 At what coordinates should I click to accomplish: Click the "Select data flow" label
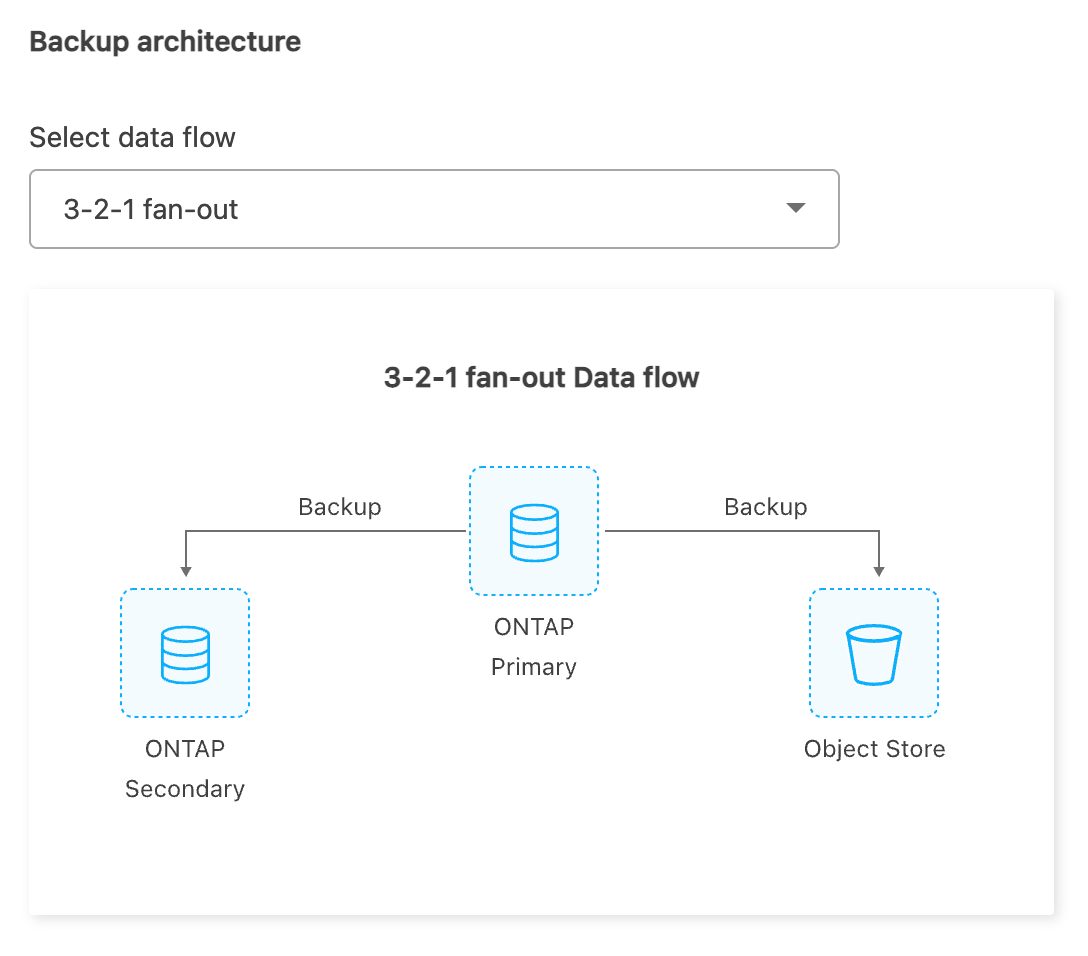pos(132,137)
